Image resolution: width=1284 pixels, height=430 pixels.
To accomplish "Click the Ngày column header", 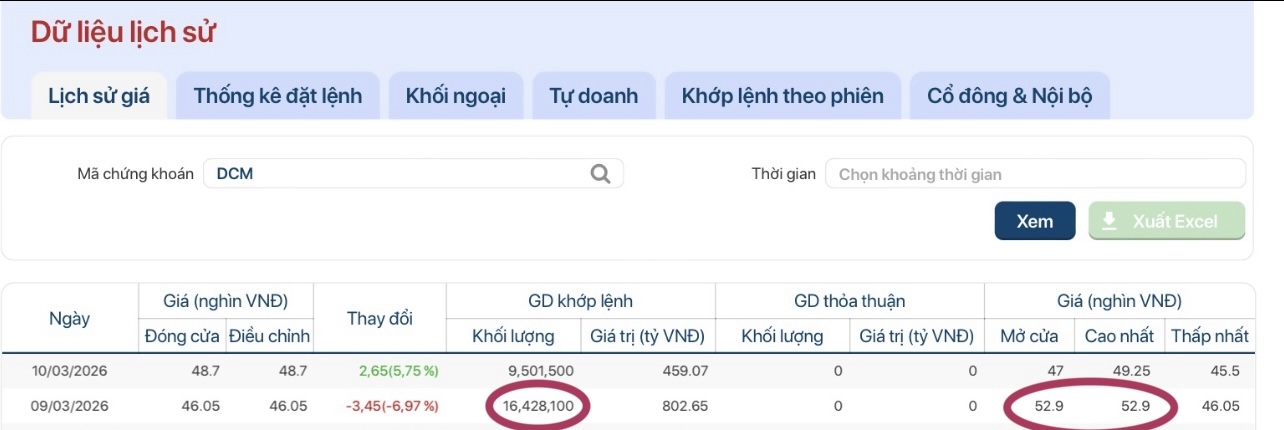I will [x=70, y=318].
